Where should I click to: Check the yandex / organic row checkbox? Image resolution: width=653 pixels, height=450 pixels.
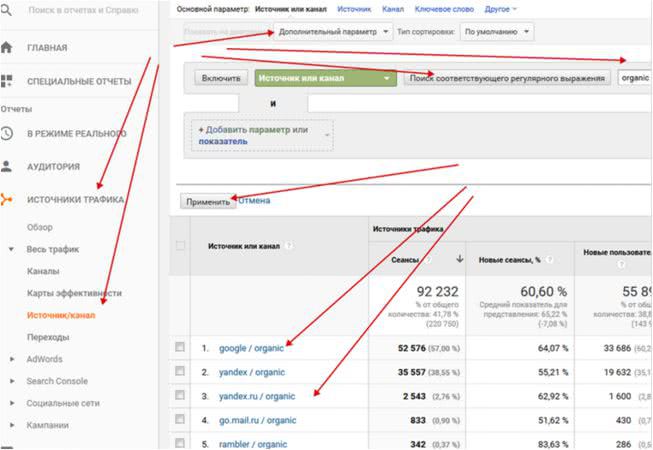click(180, 371)
